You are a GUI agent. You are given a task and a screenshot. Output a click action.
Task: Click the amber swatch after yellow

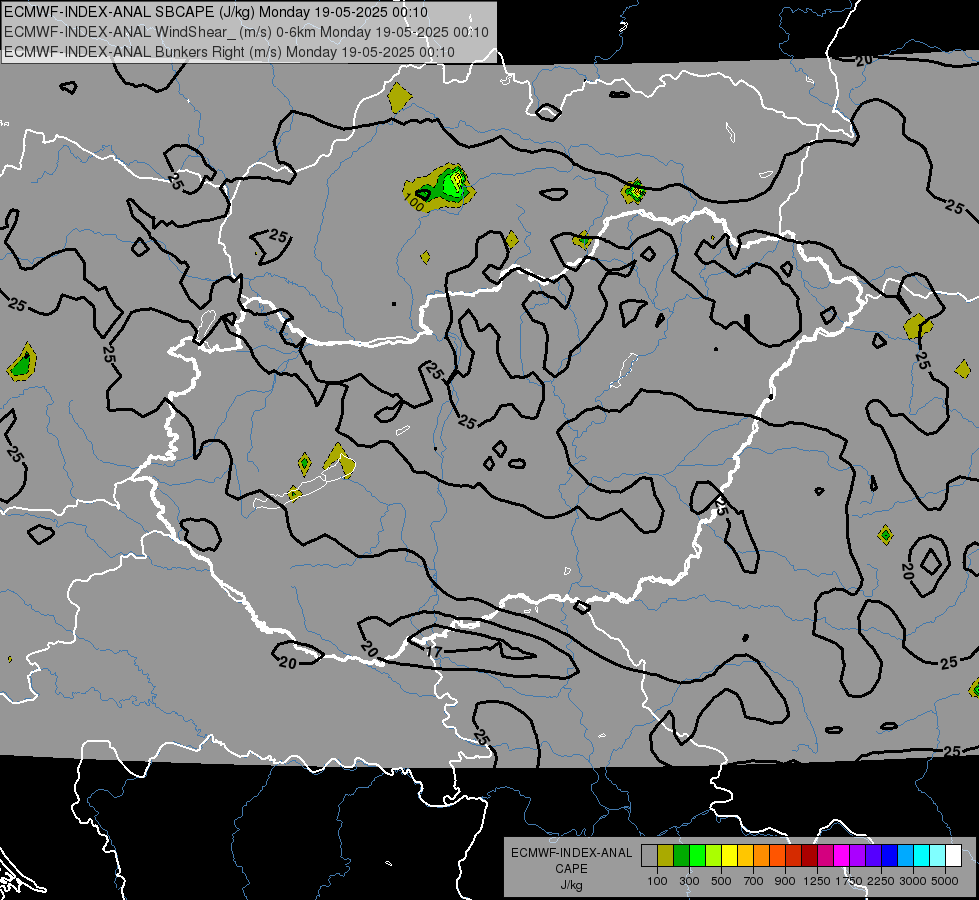pyautogui.click(x=745, y=856)
